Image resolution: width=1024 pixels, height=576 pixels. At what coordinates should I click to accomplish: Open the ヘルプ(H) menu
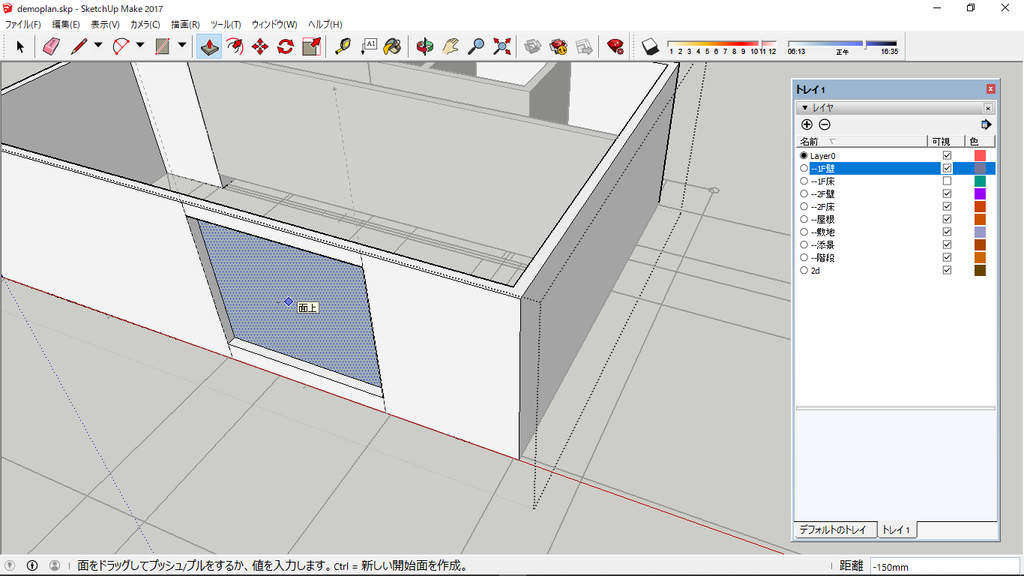coord(325,24)
